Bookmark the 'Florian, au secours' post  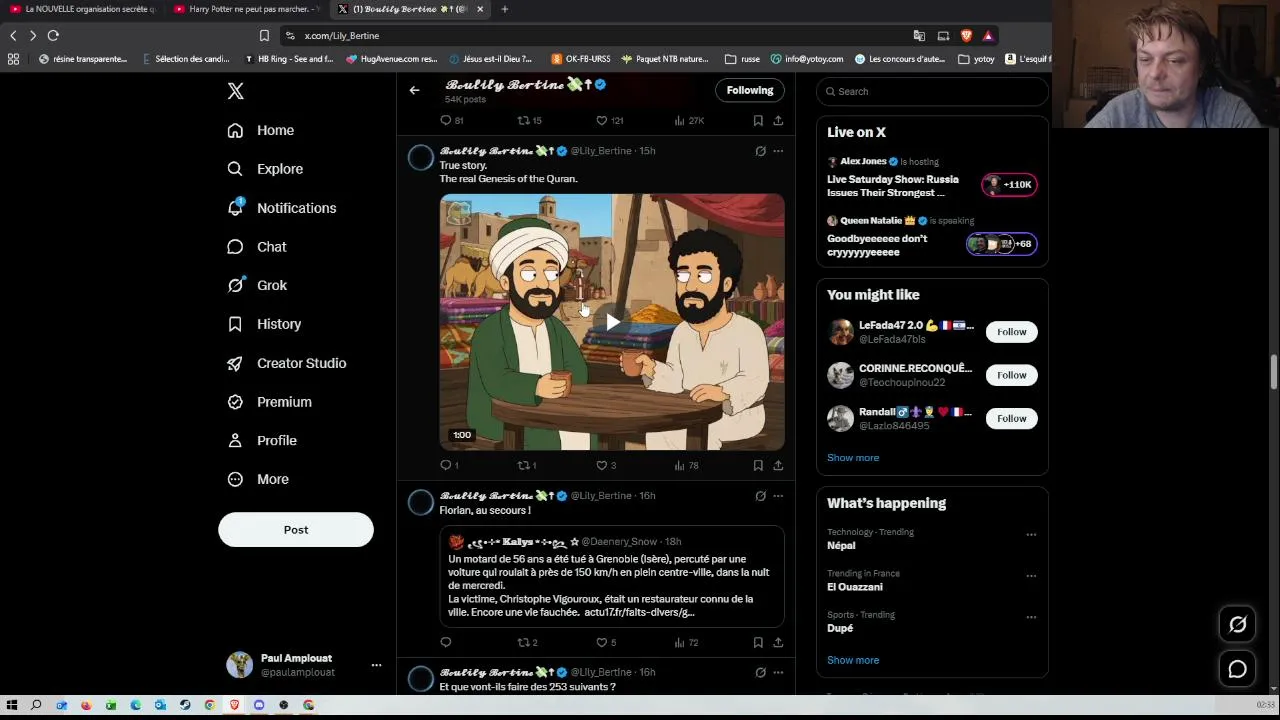point(758,642)
